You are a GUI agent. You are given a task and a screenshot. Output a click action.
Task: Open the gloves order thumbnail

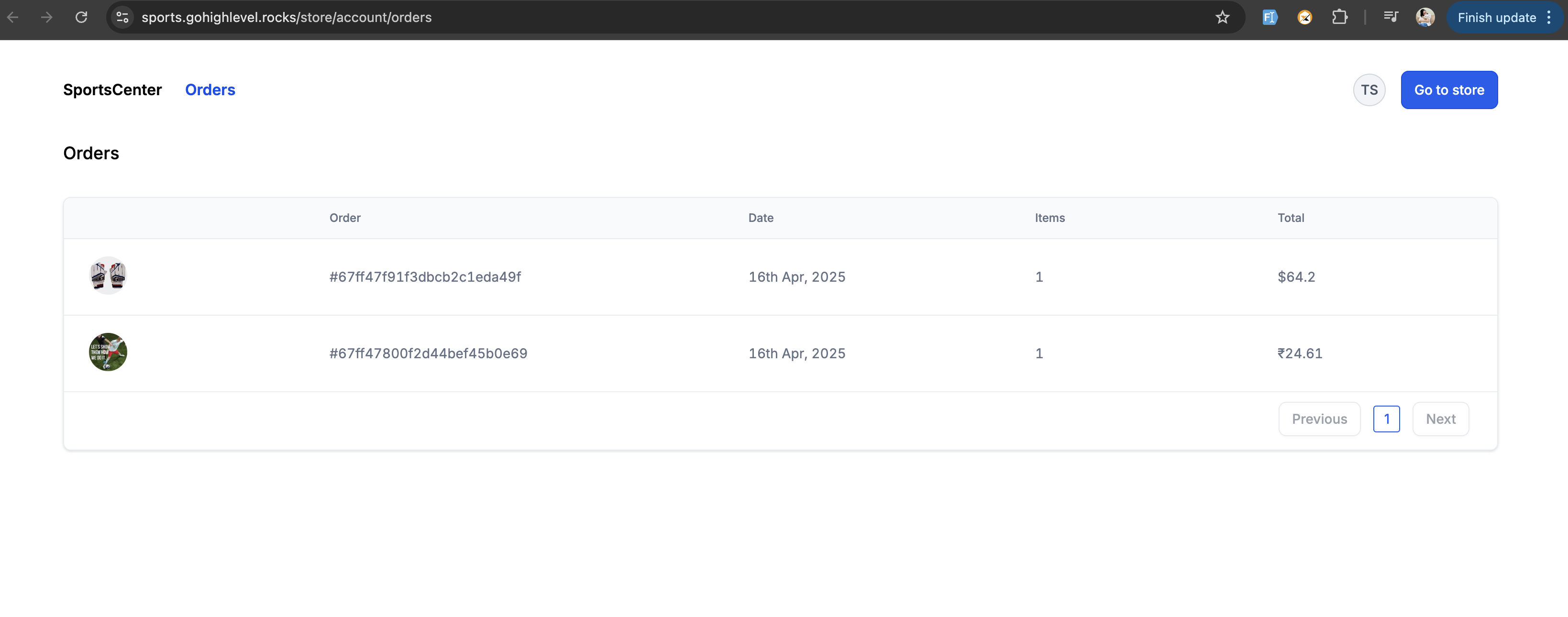[109, 275]
